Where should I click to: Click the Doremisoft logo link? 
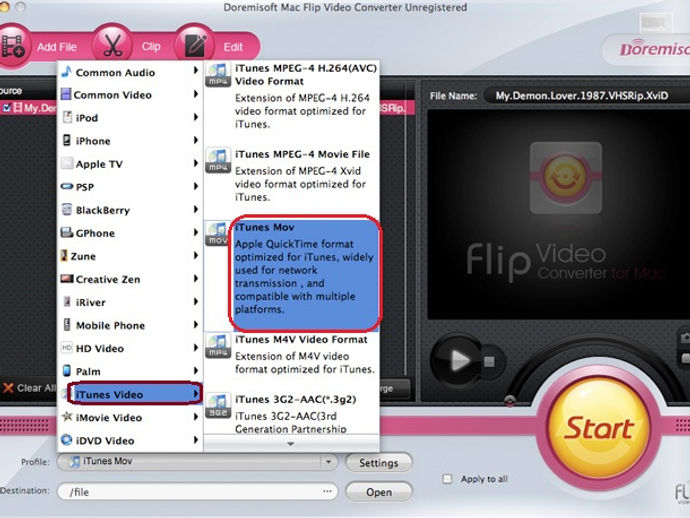654,49
